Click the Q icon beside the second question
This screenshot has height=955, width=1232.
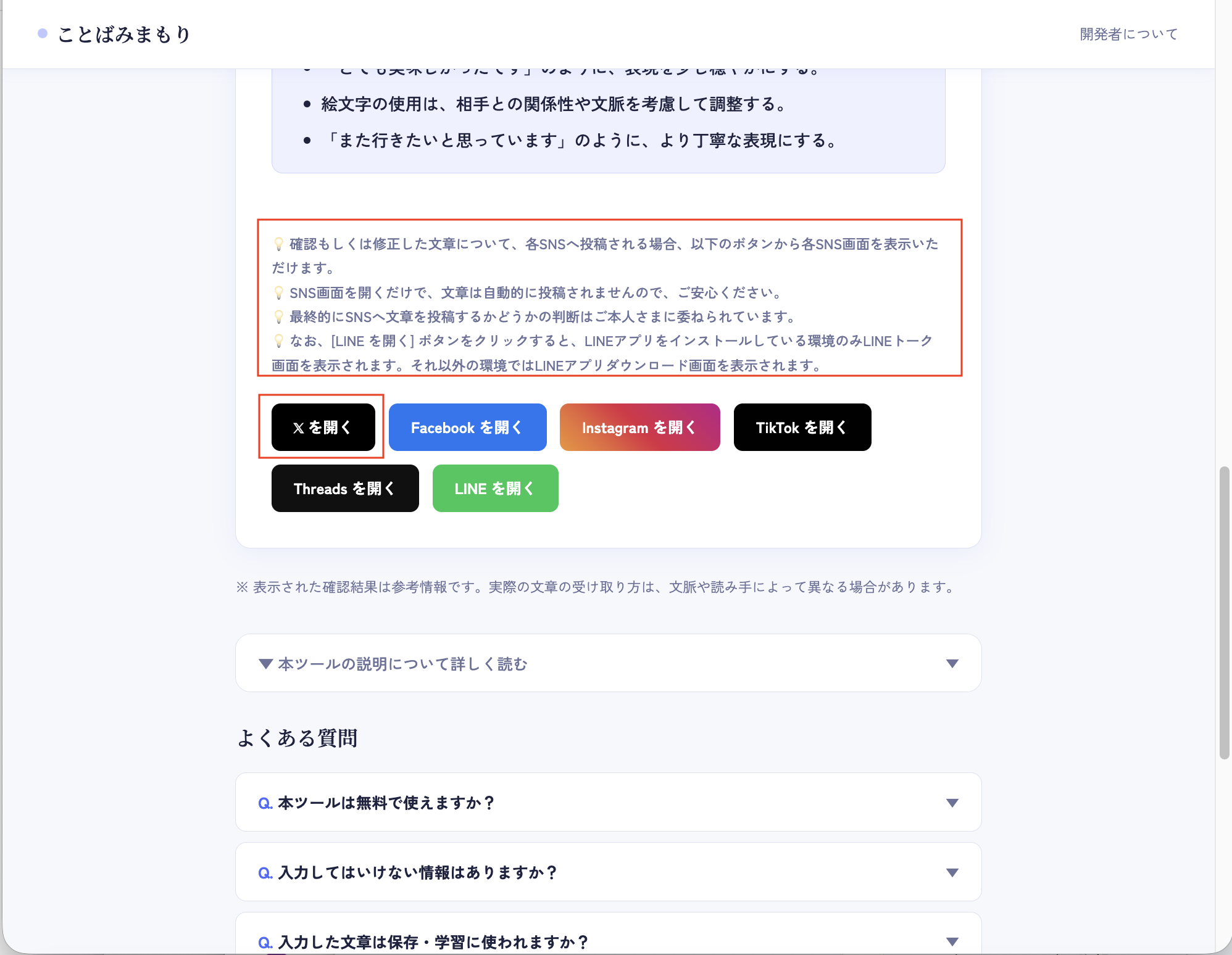[265, 872]
